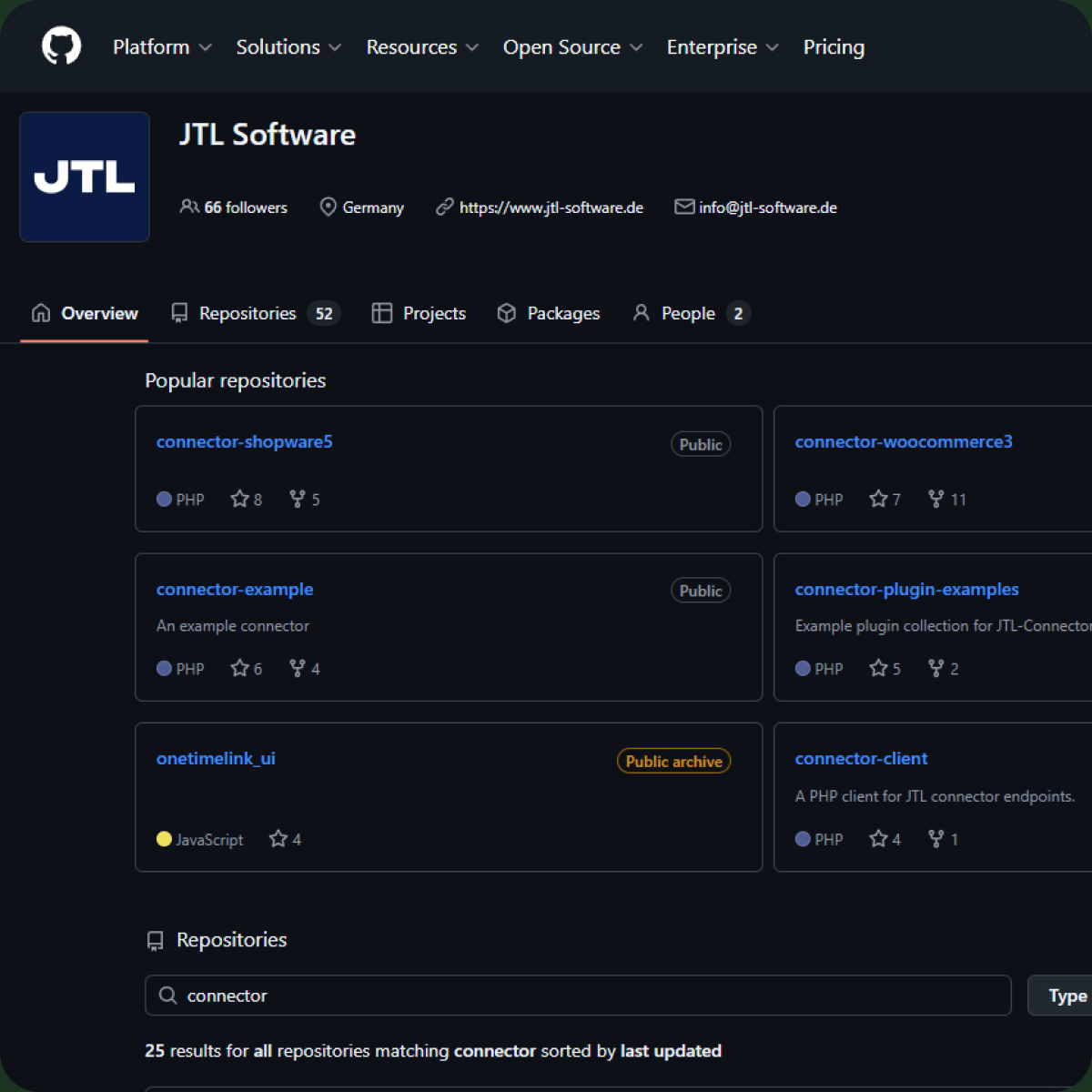View forks of connector-client
Image resolution: width=1092 pixels, height=1092 pixels.
pos(944,839)
